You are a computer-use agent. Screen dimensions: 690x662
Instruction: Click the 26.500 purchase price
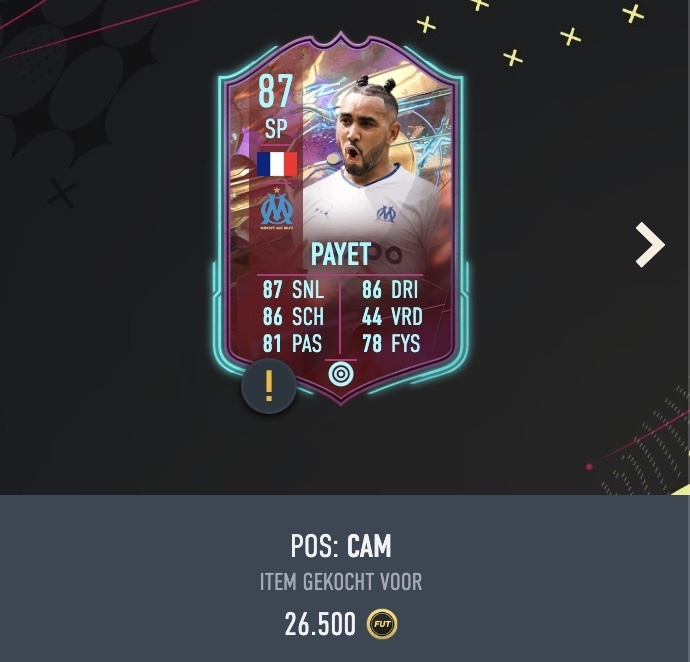click(320, 624)
